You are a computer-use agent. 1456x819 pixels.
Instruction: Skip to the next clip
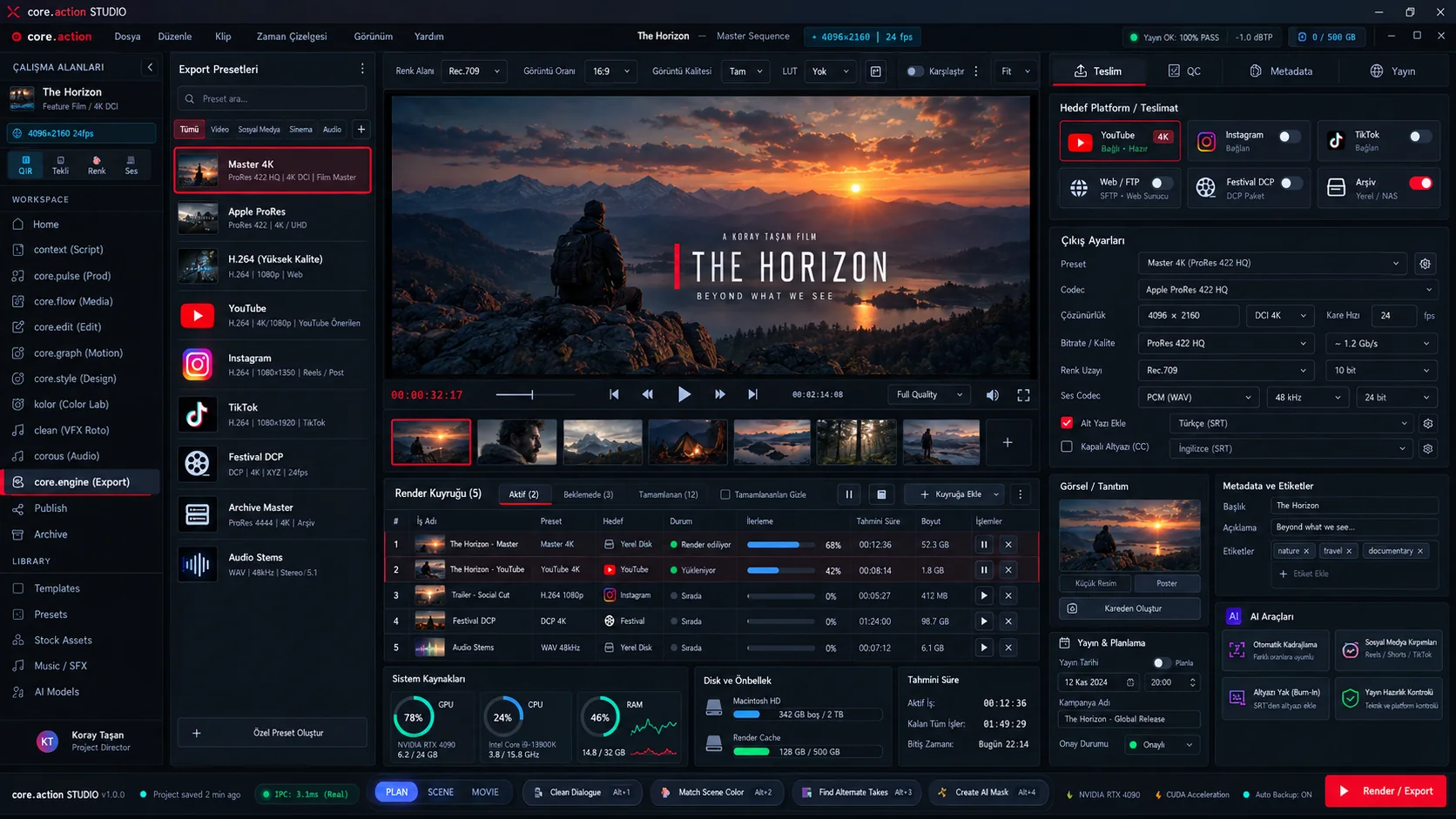[752, 394]
